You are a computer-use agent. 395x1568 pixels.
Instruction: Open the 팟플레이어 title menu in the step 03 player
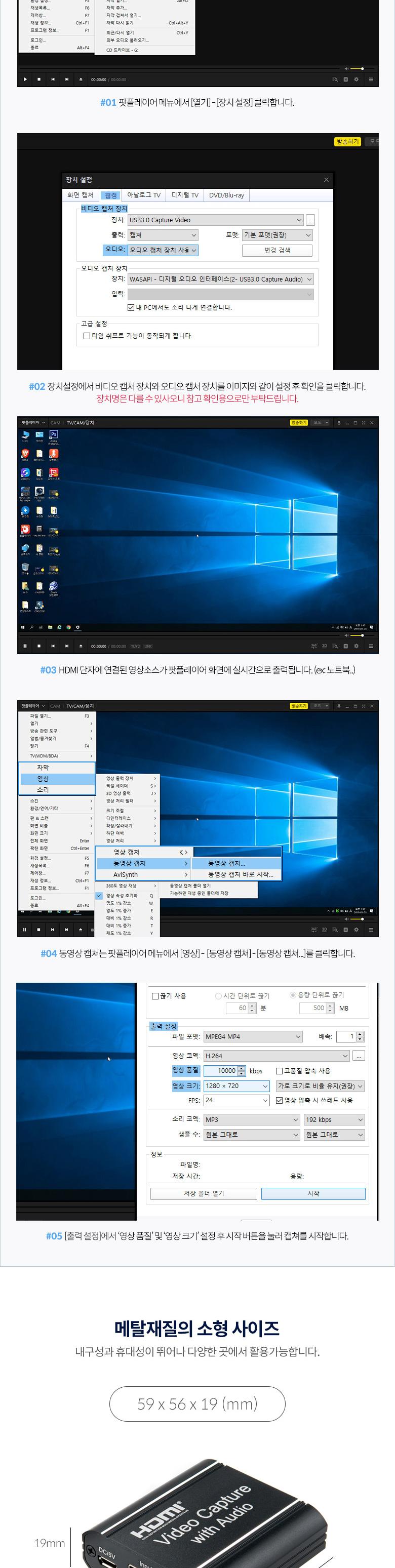coord(33,422)
